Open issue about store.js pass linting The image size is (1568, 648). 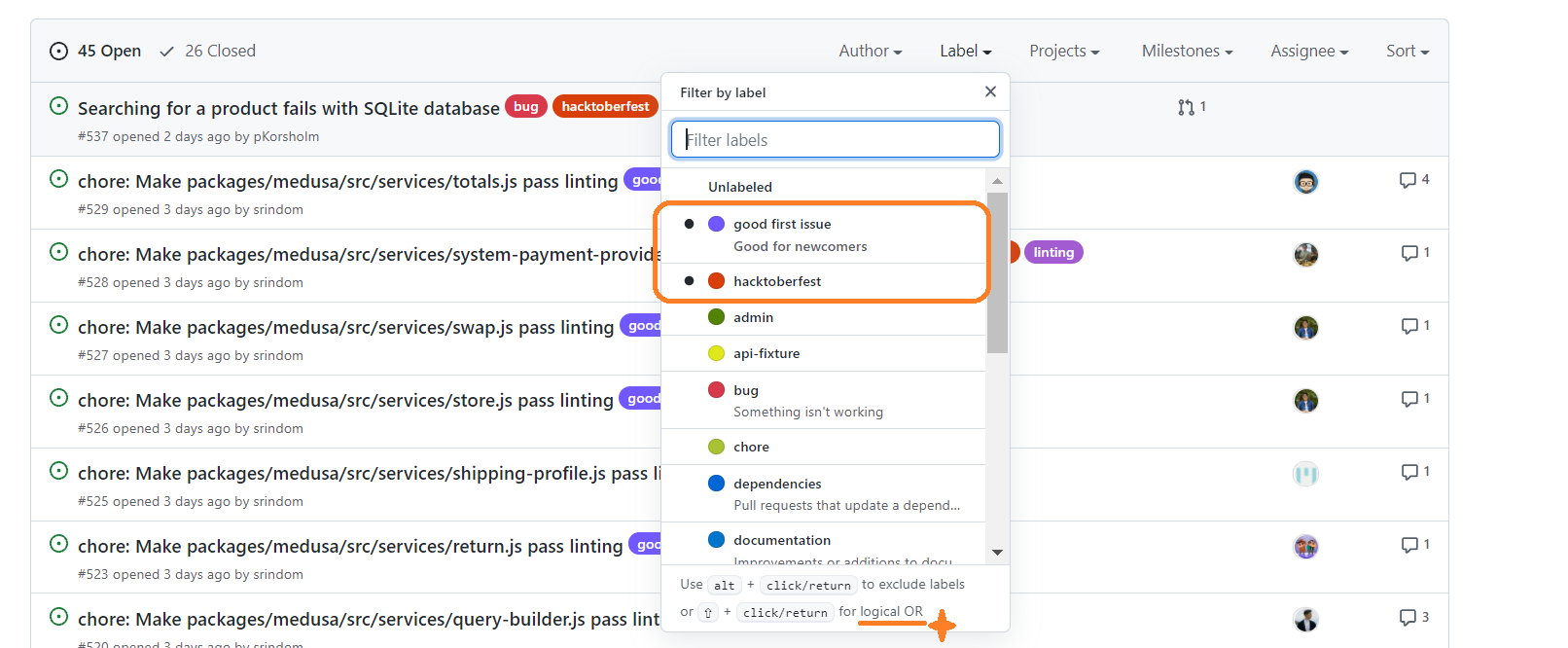345,400
